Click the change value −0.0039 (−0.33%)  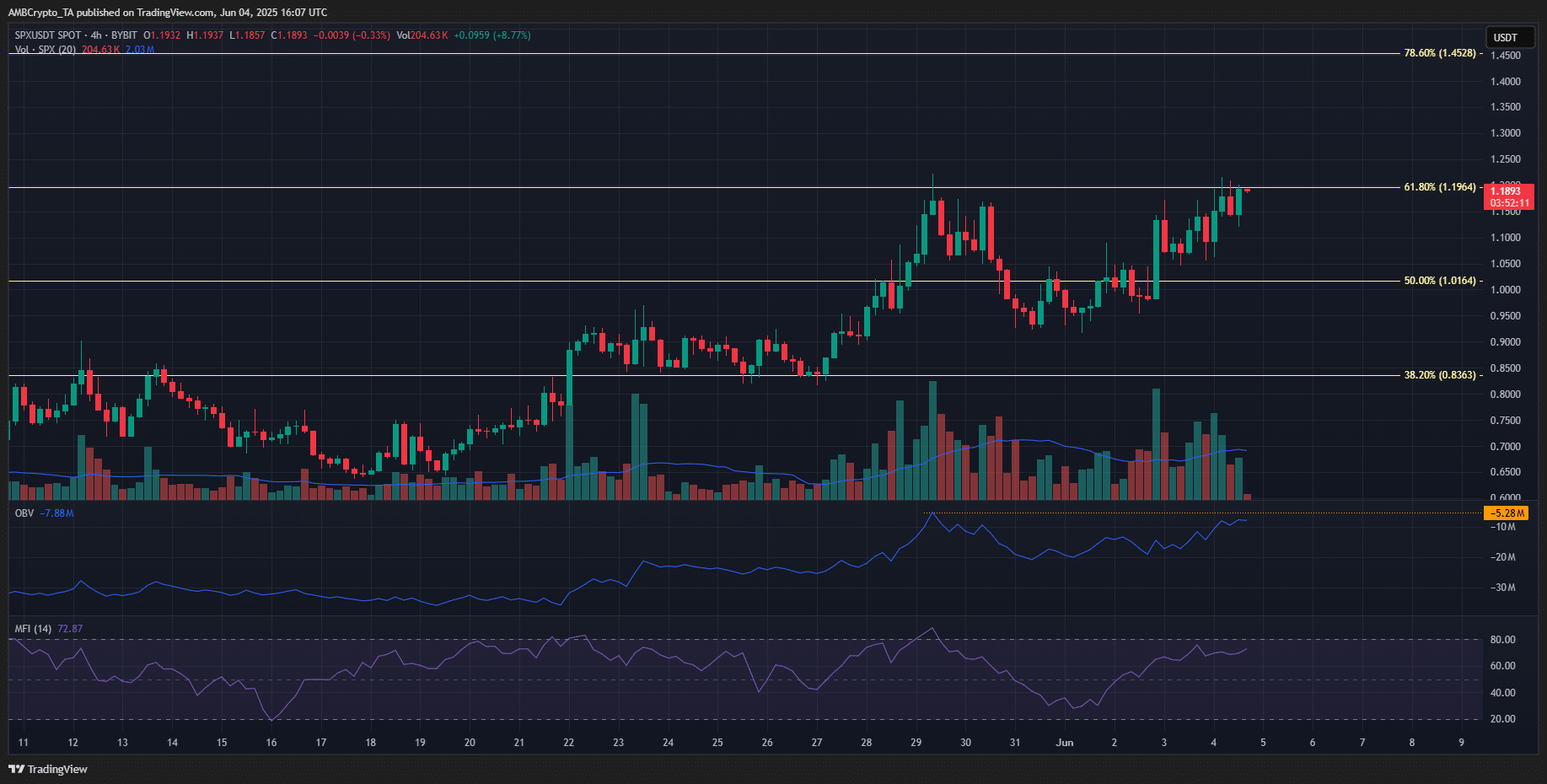click(352, 35)
